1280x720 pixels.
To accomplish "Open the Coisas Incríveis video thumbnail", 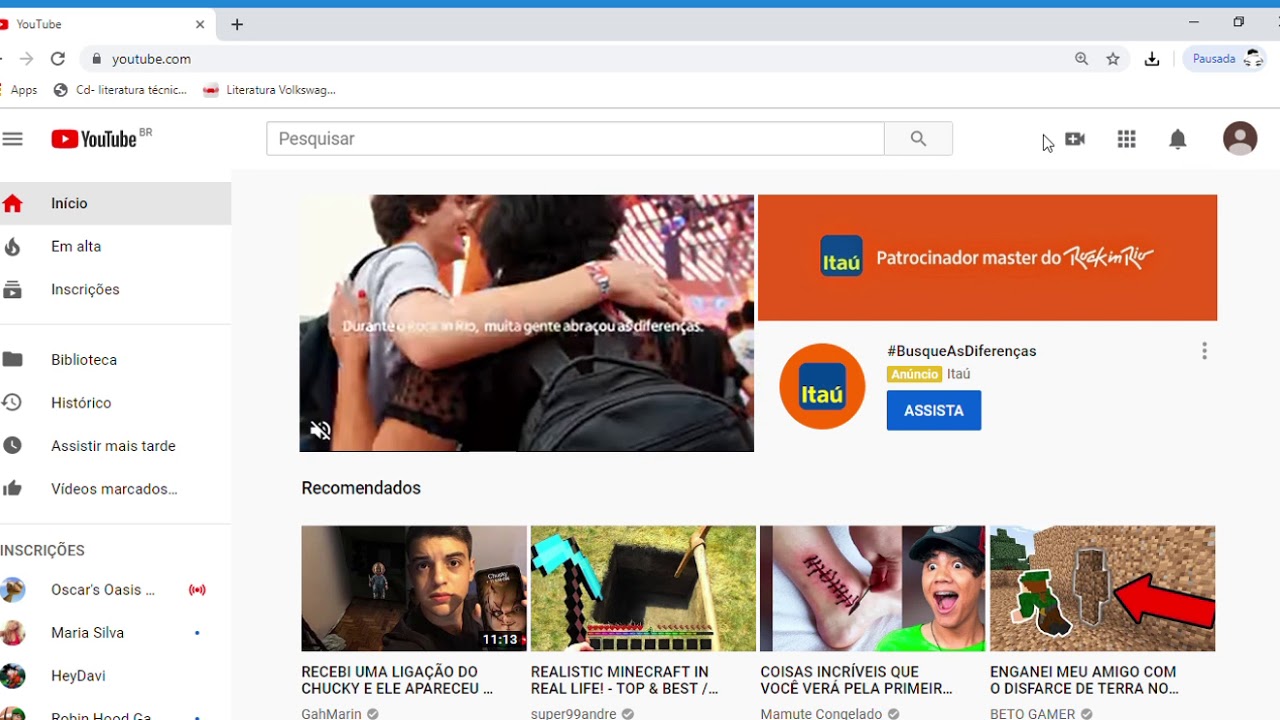I will pyautogui.click(x=872, y=588).
